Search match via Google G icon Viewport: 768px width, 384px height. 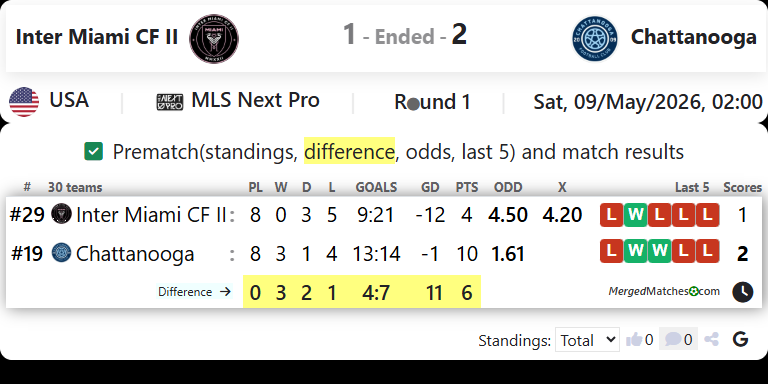point(741,339)
